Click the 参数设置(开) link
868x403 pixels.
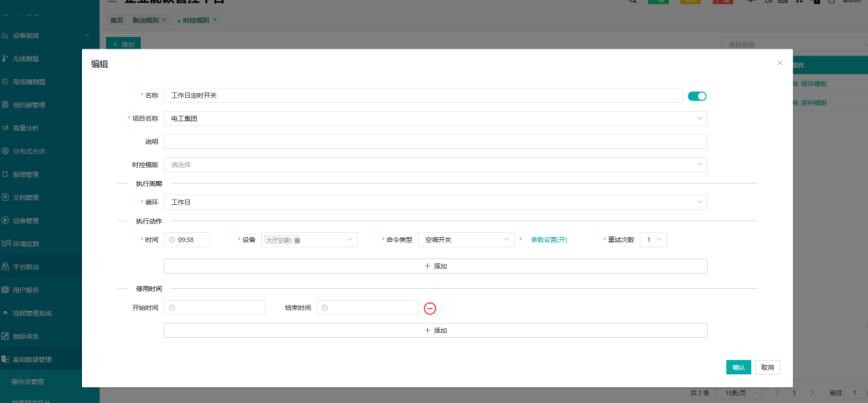click(549, 240)
